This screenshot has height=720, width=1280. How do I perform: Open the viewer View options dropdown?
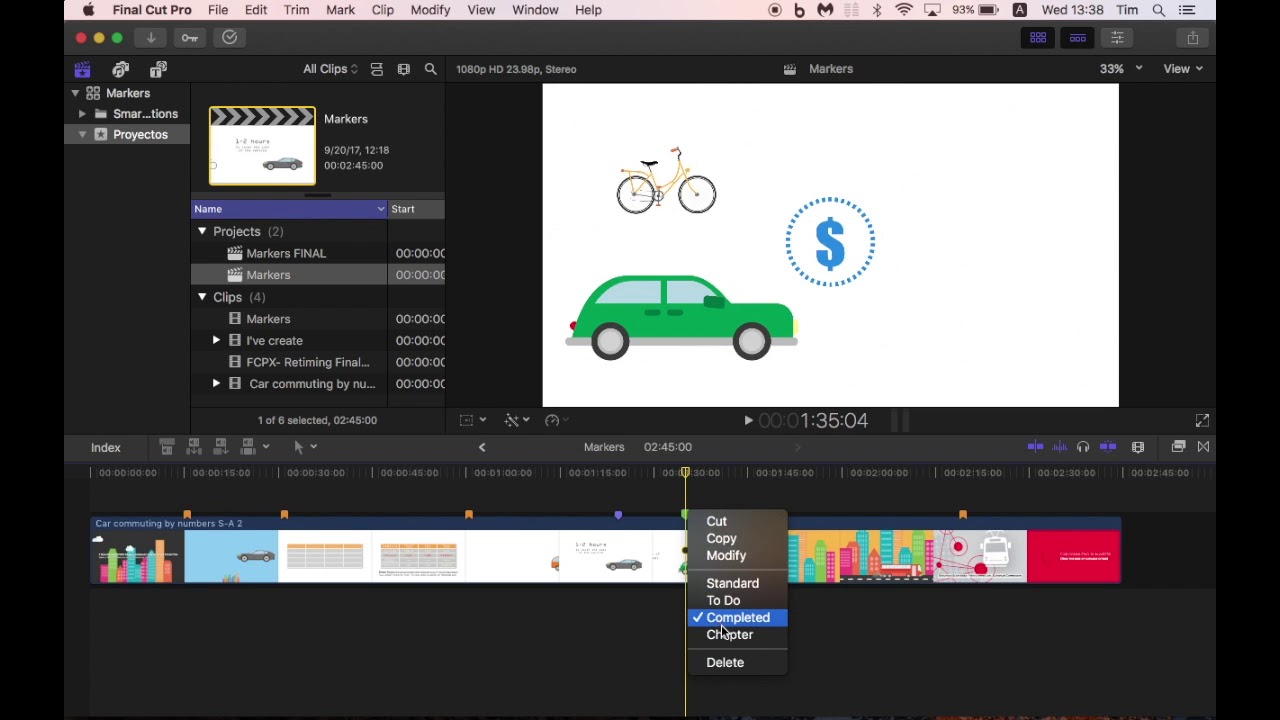click(1183, 69)
